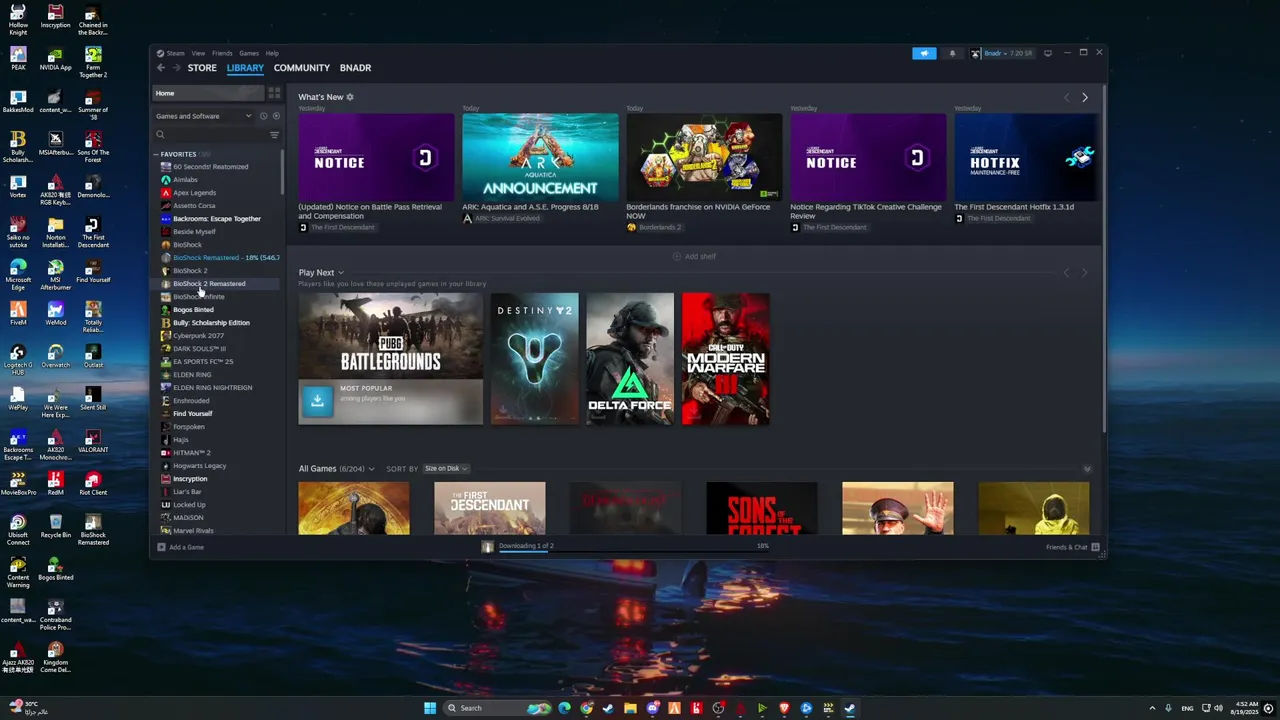
Task: Select Hogwarts Legacy in the list
Action: click(x=199, y=466)
